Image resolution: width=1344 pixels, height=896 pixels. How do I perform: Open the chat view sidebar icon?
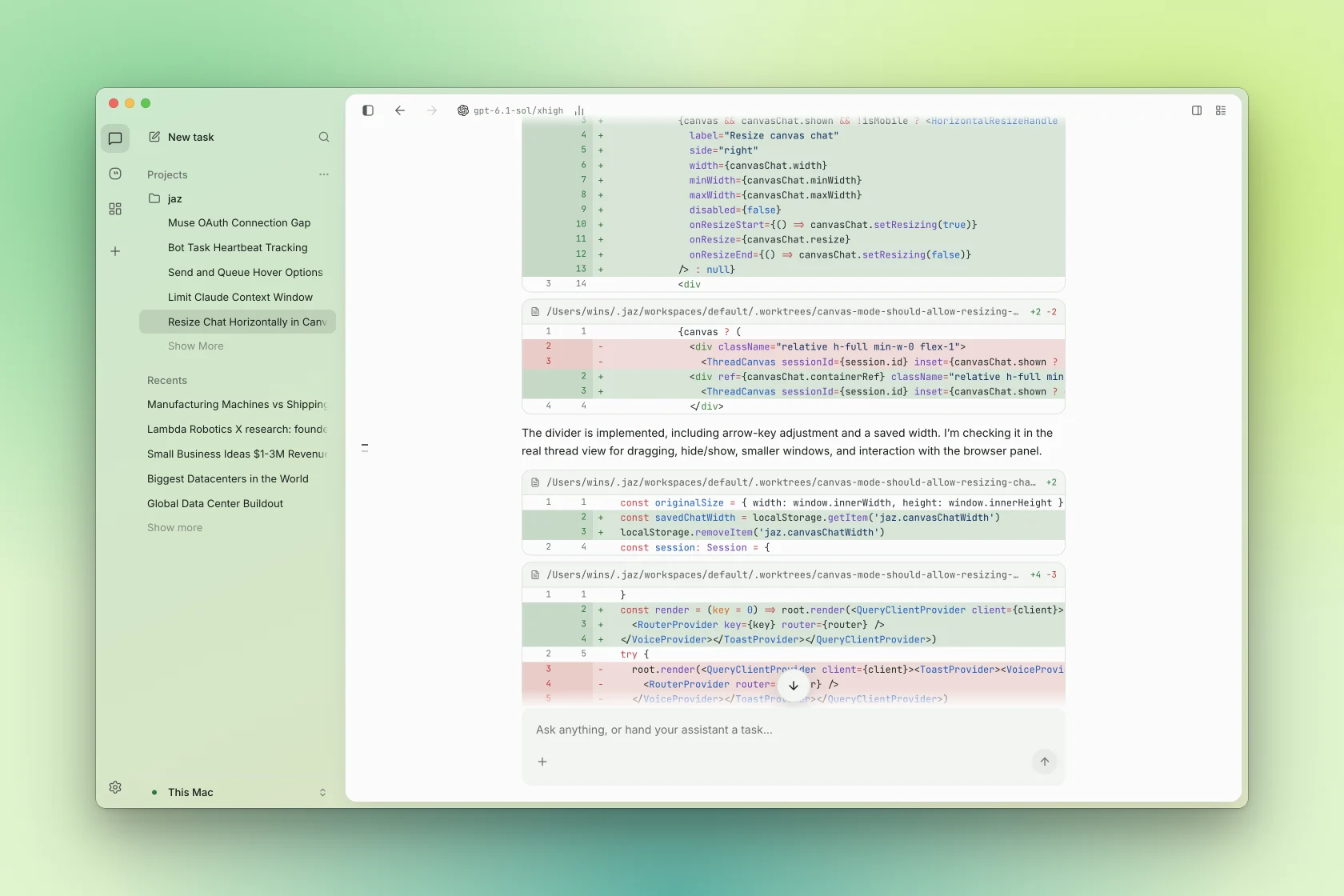(x=115, y=138)
